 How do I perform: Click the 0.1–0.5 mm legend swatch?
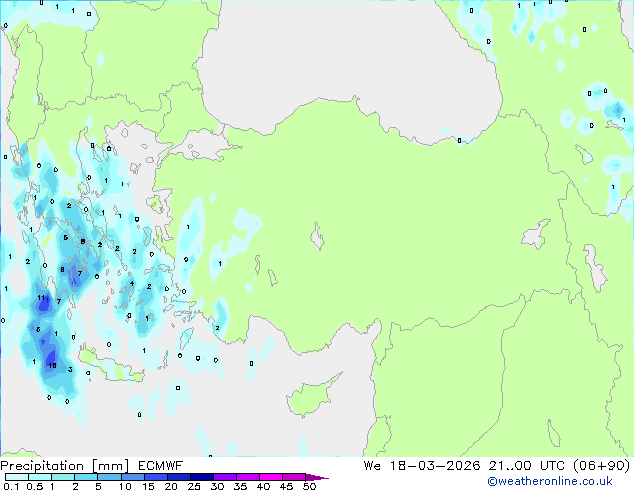coord(17,477)
